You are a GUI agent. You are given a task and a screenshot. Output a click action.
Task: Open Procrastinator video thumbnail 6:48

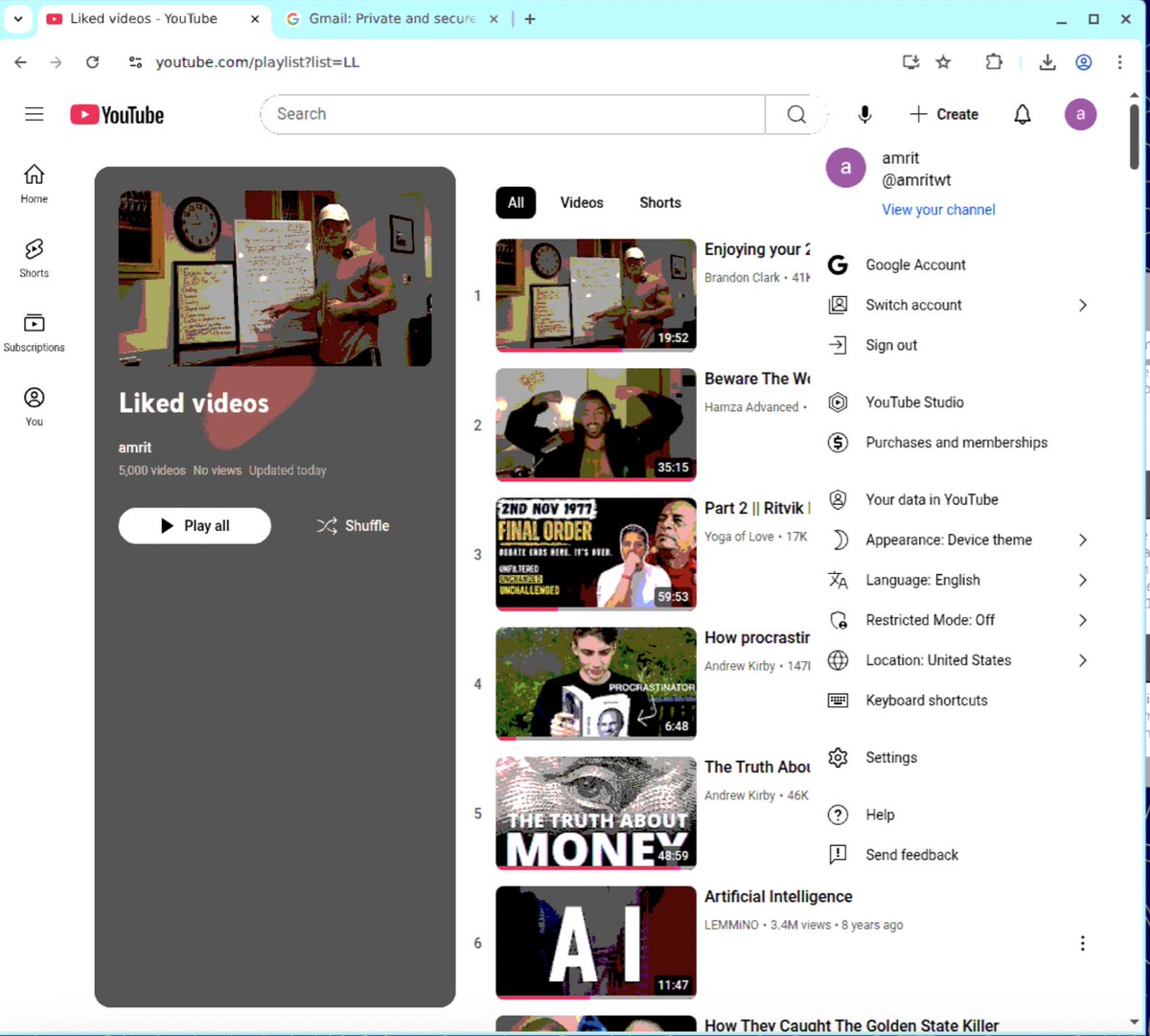click(x=596, y=683)
